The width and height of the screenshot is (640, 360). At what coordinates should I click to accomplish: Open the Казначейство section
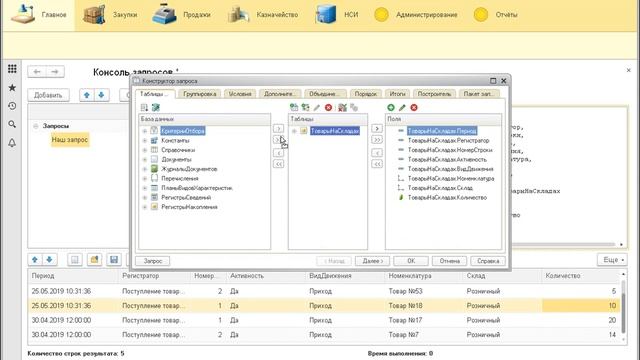point(263,15)
